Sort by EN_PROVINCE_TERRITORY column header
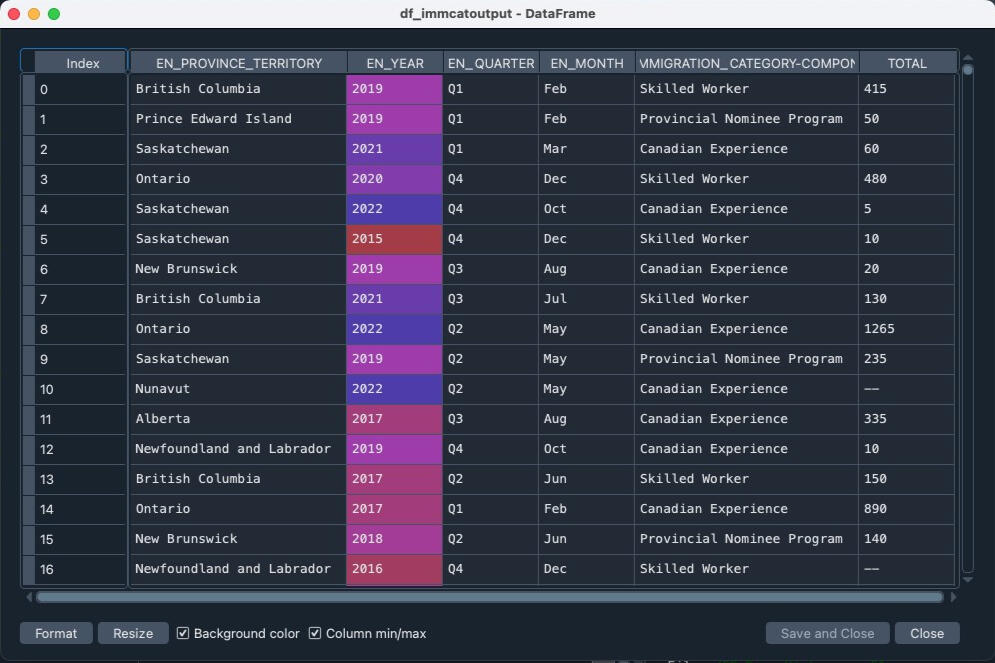 (238, 63)
